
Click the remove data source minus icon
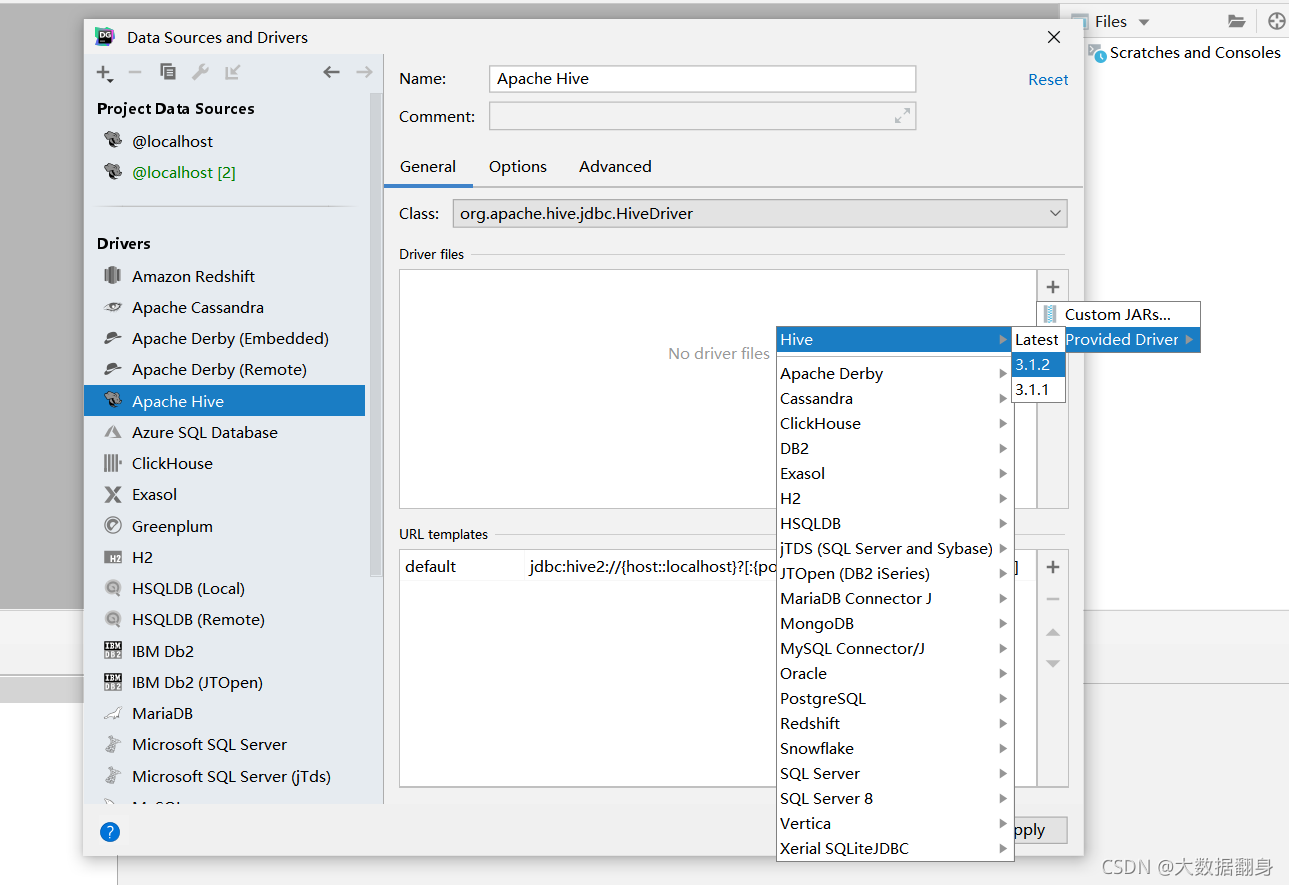tap(135, 72)
